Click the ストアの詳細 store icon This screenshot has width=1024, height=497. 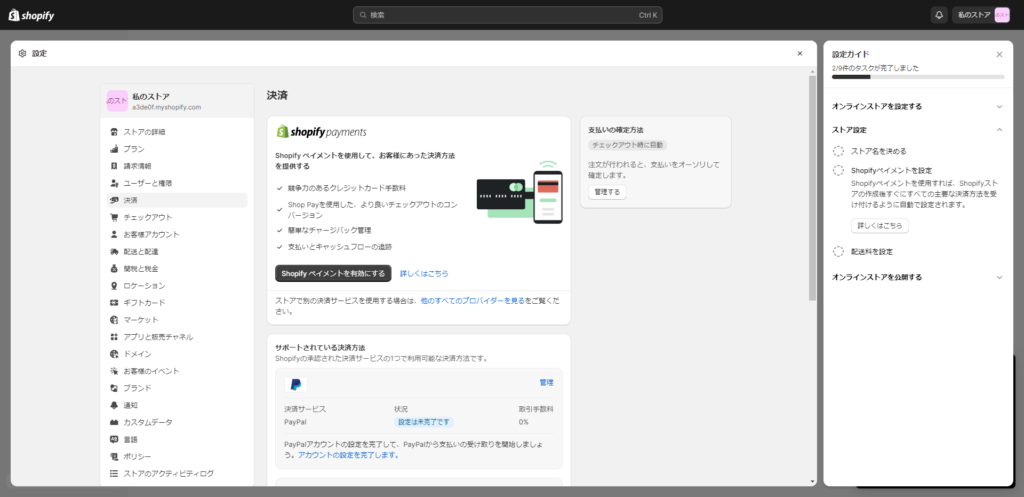pyautogui.click(x=114, y=132)
